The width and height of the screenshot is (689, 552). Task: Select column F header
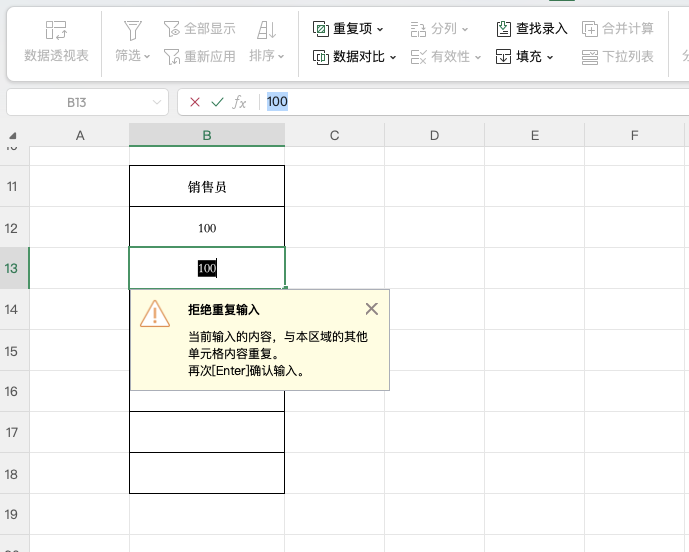pyautogui.click(x=634, y=135)
